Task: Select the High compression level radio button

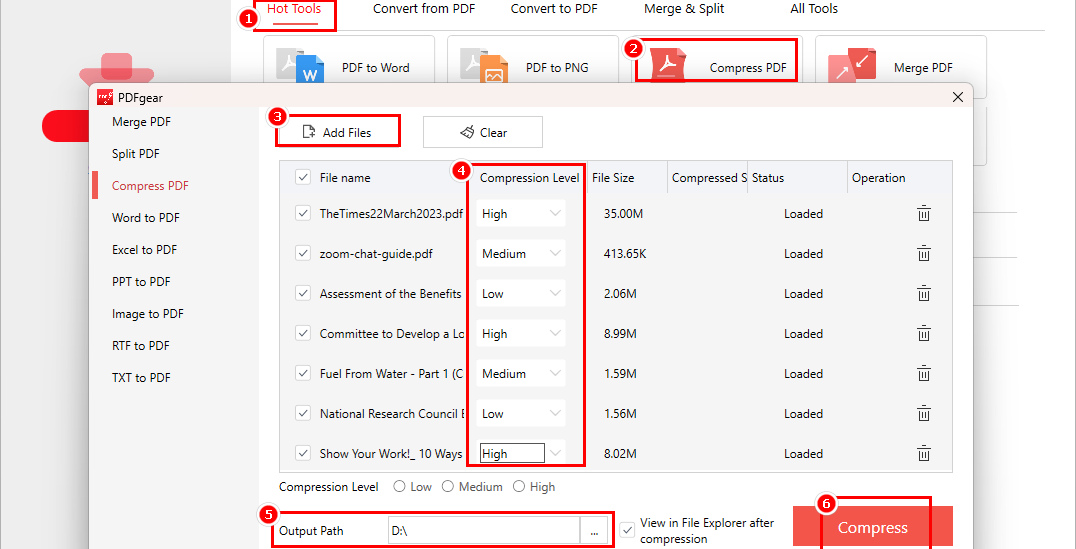Action: (x=519, y=487)
